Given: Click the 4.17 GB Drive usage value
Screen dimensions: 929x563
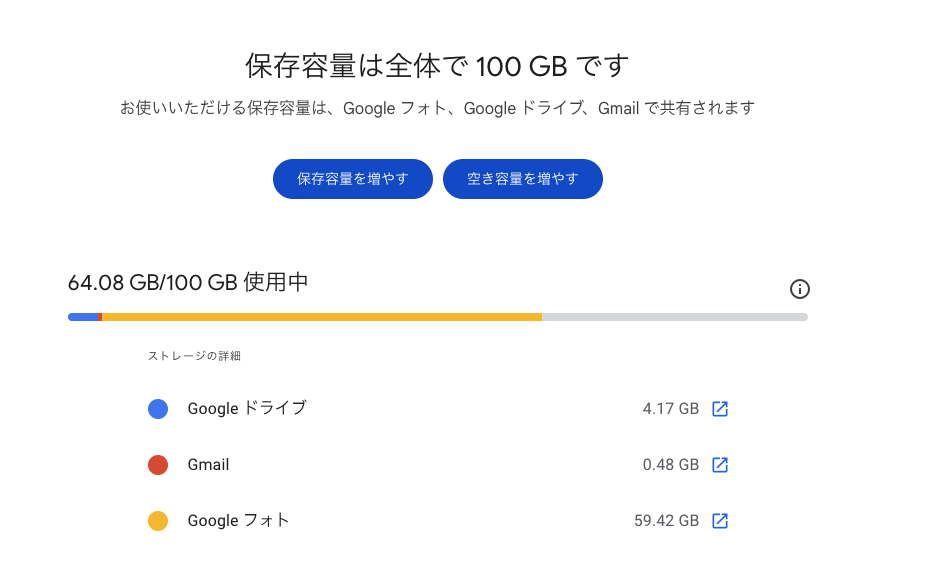Looking at the screenshot, I should [x=670, y=409].
